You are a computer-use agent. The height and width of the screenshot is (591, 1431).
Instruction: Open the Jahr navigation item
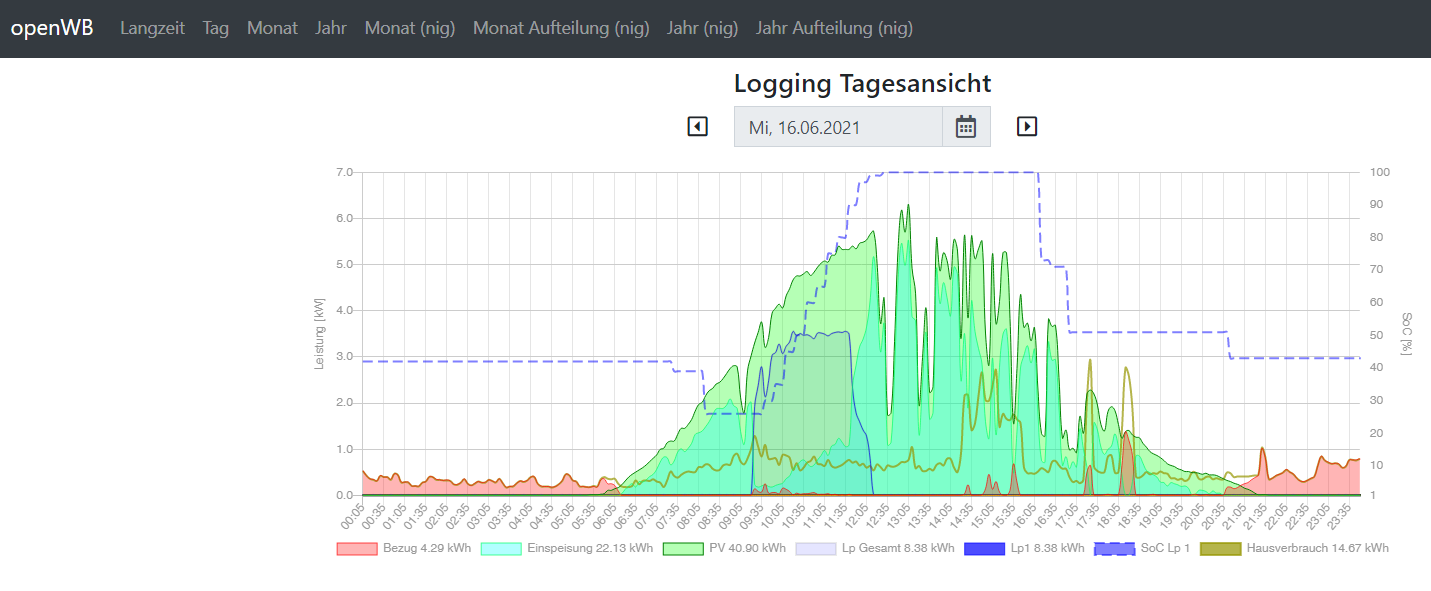point(331,28)
